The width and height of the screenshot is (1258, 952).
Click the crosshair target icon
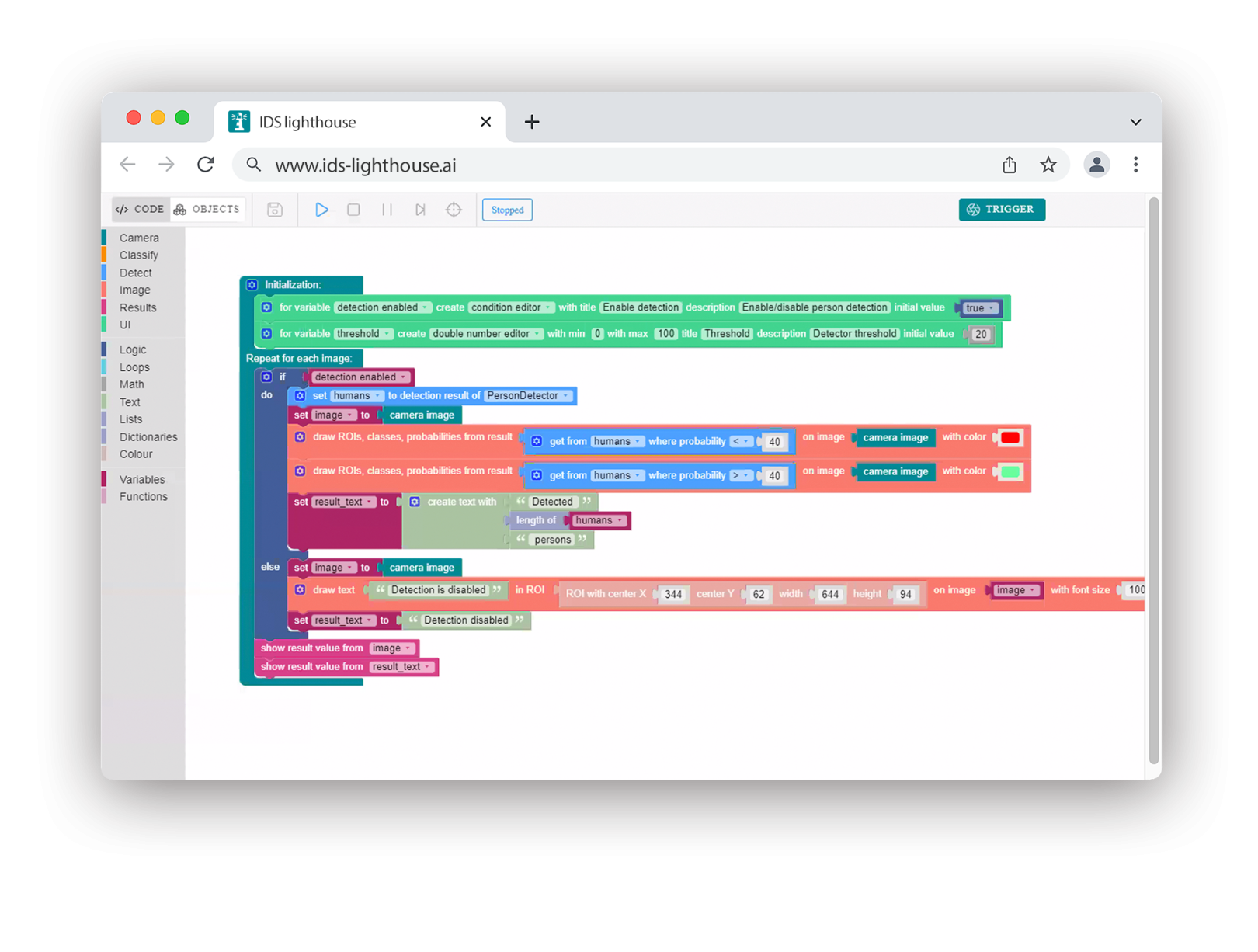tap(454, 210)
